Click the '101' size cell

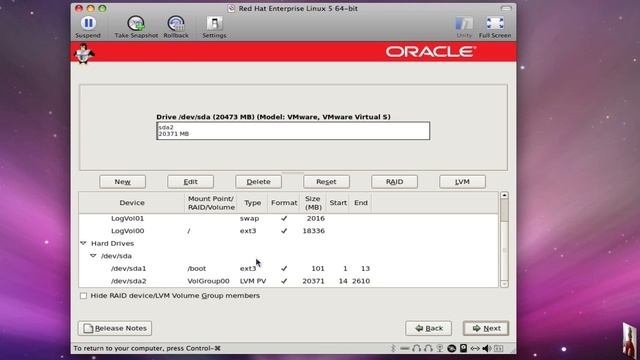[318, 269]
